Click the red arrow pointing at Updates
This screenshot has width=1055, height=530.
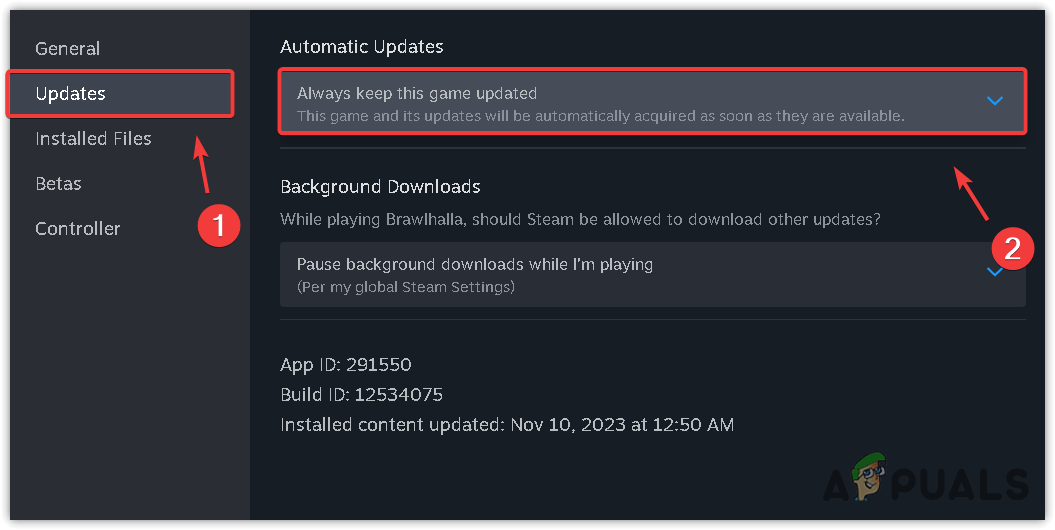point(203,165)
